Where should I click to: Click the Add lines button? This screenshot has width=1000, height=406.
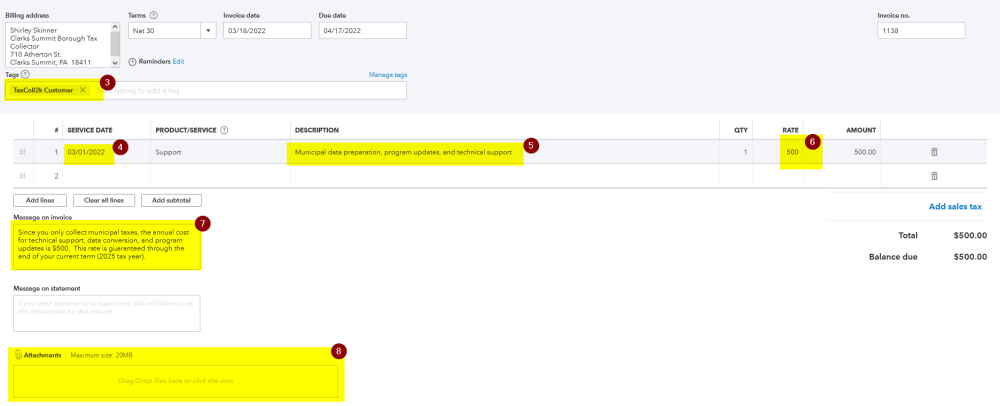pos(40,200)
